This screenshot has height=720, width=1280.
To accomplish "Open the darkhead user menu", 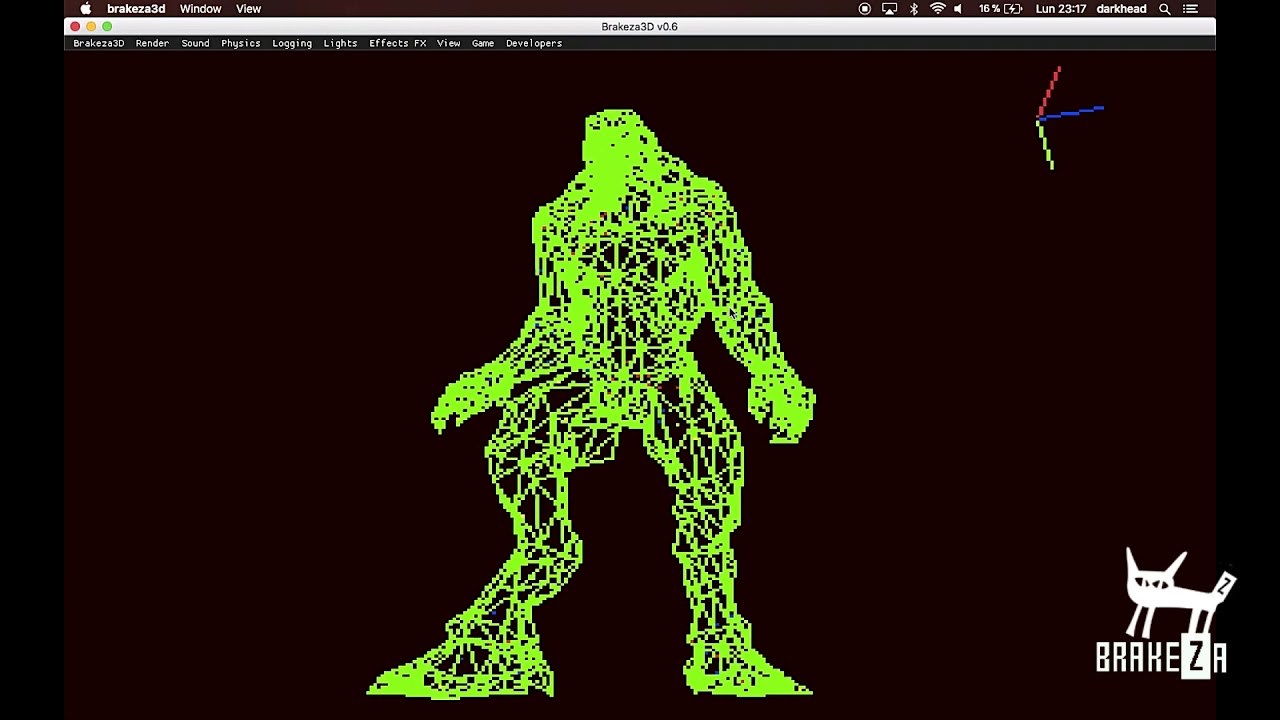I will [1121, 9].
